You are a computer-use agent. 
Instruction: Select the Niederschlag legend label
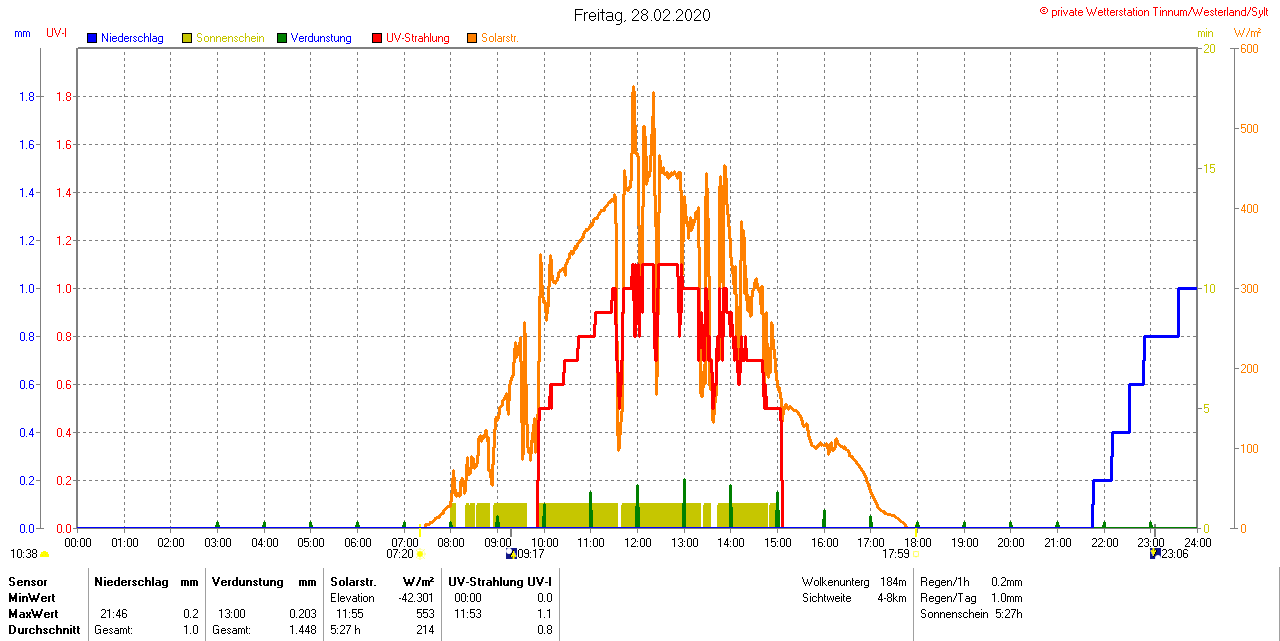[132, 38]
